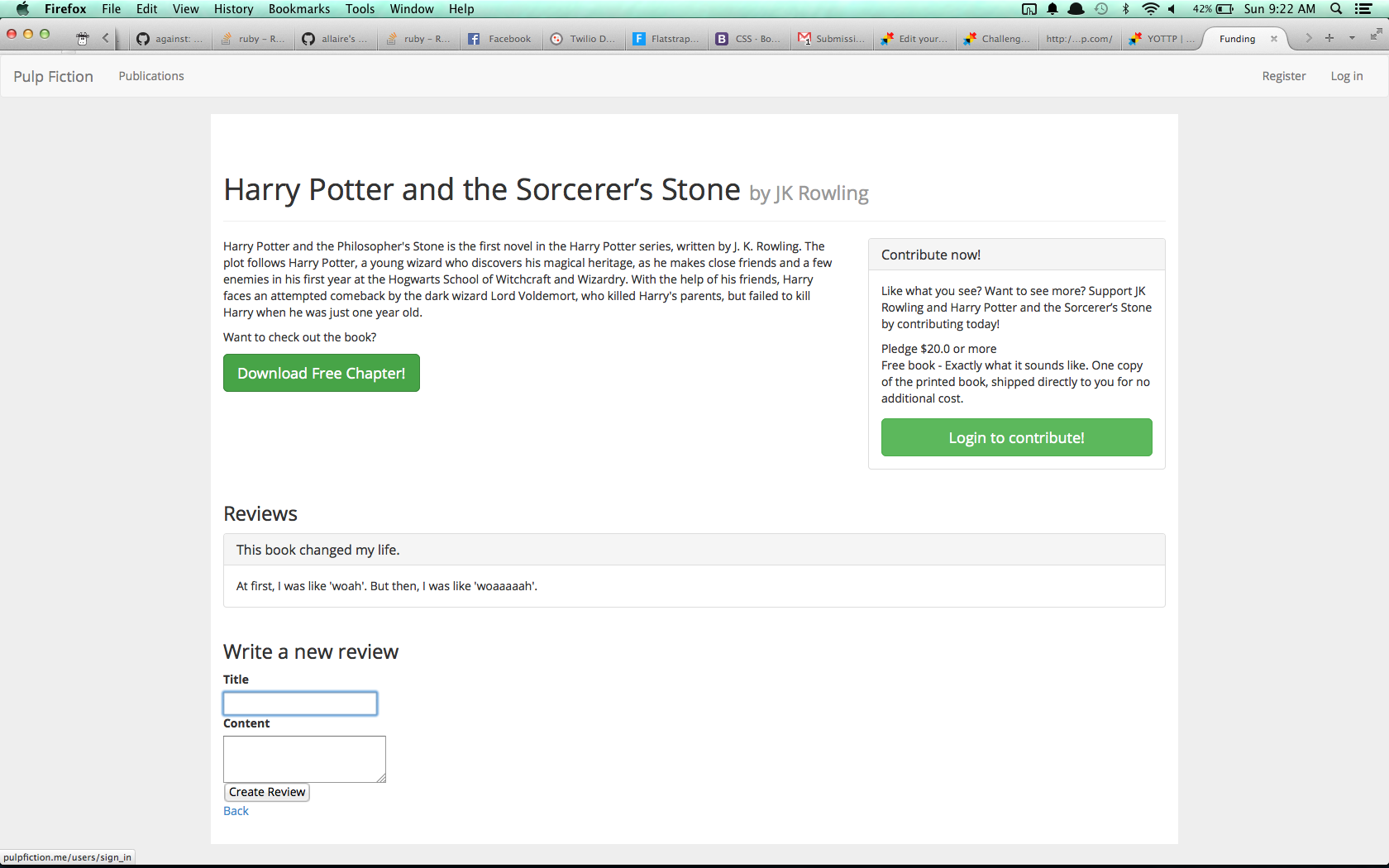
Task: Click the Log in link
Action: [1347, 76]
